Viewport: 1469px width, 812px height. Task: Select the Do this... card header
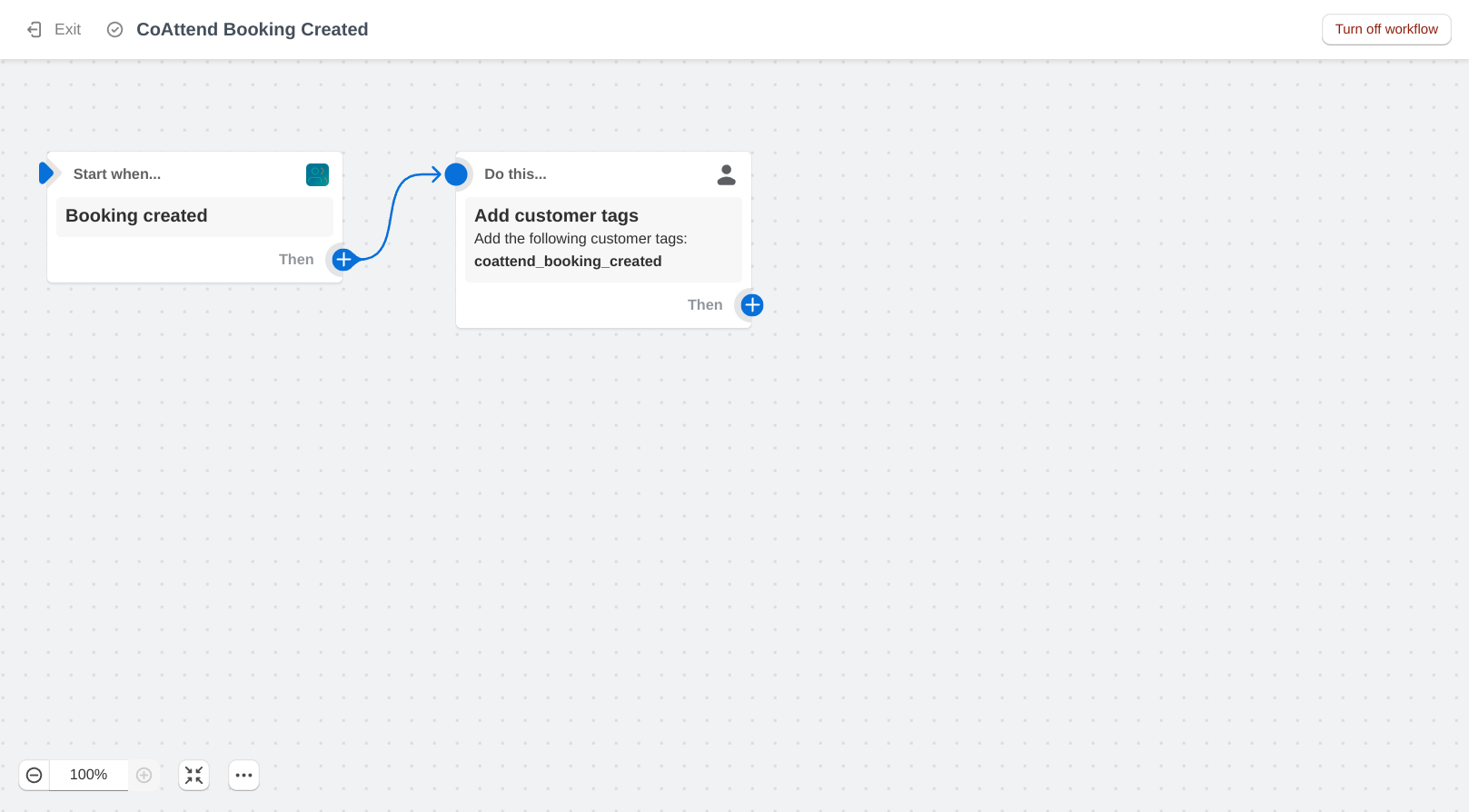click(515, 174)
